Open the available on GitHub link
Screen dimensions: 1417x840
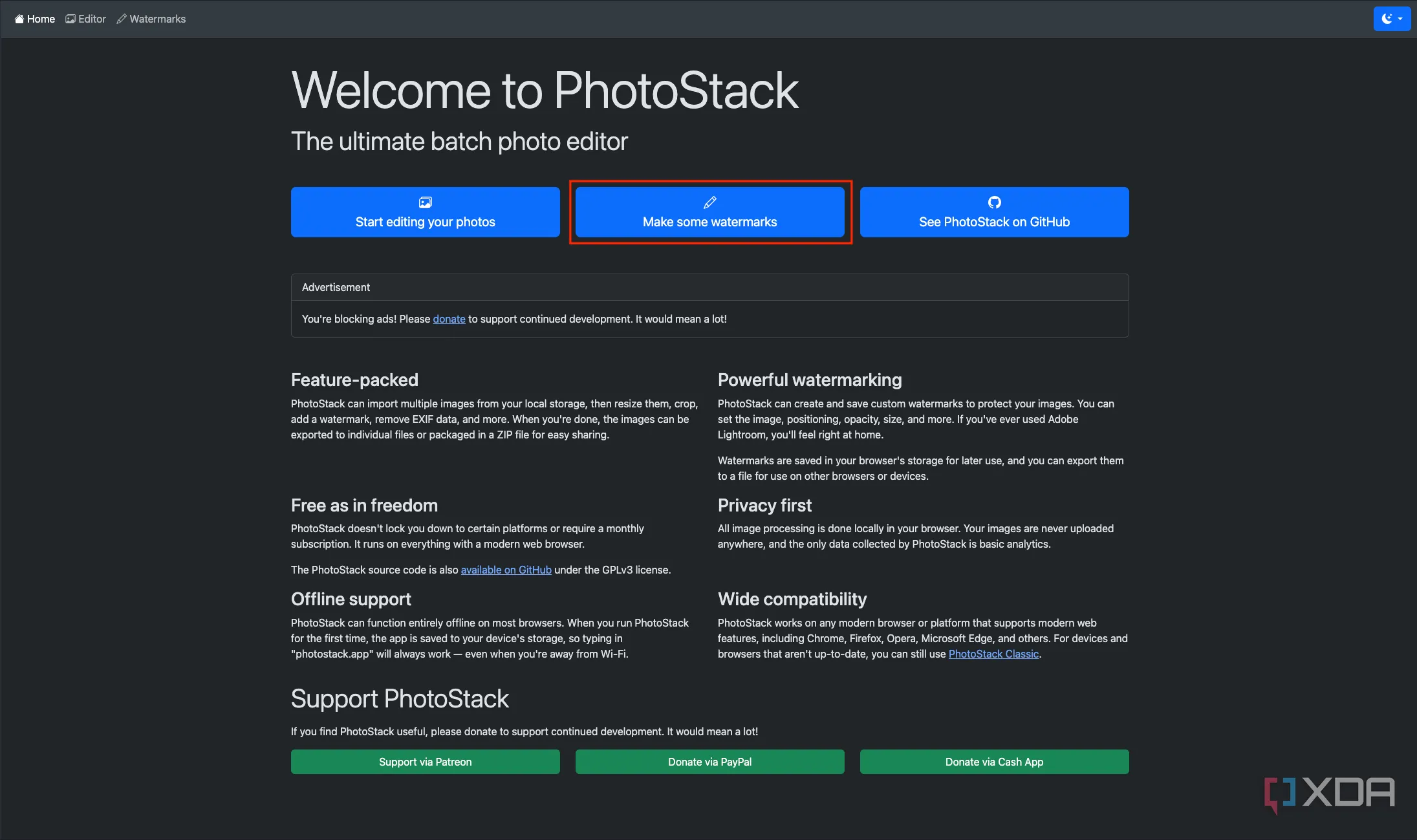[506, 570]
